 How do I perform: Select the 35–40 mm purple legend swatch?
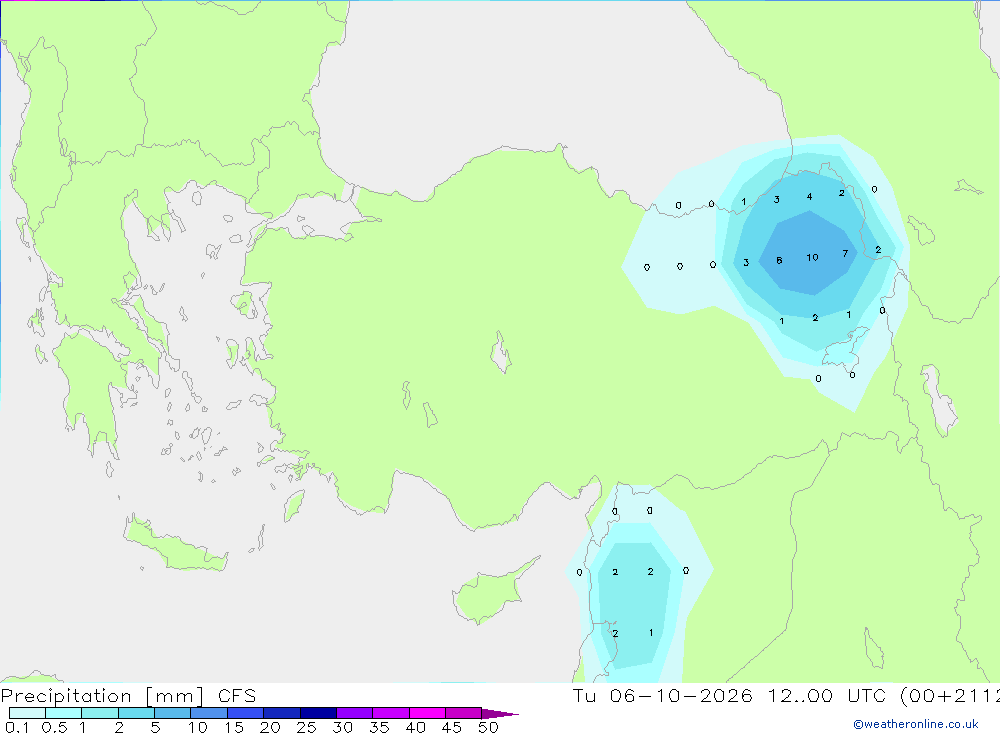391,713
